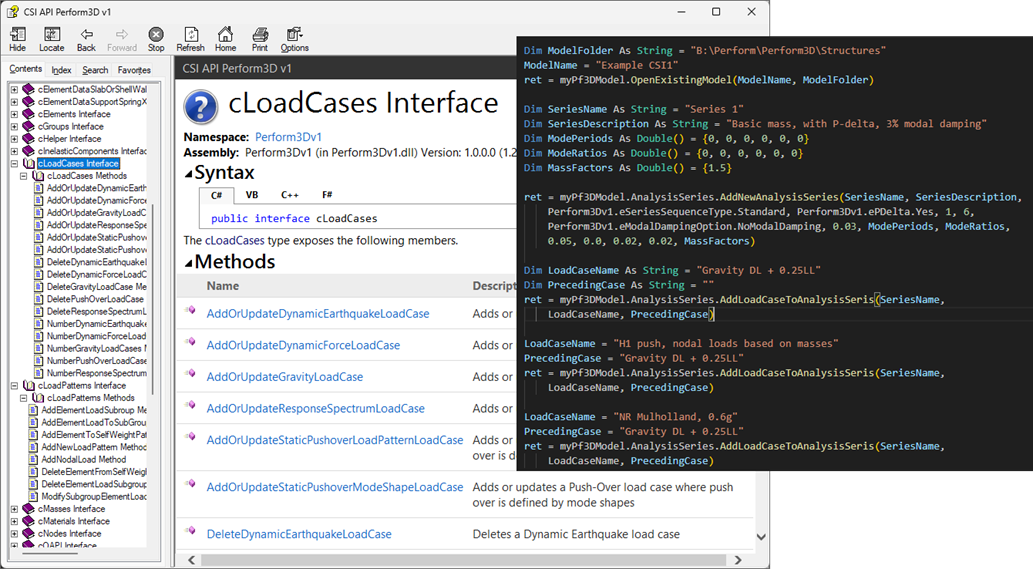Click the Hide toolbar icon
The height and width of the screenshot is (569, 1033).
[17, 39]
